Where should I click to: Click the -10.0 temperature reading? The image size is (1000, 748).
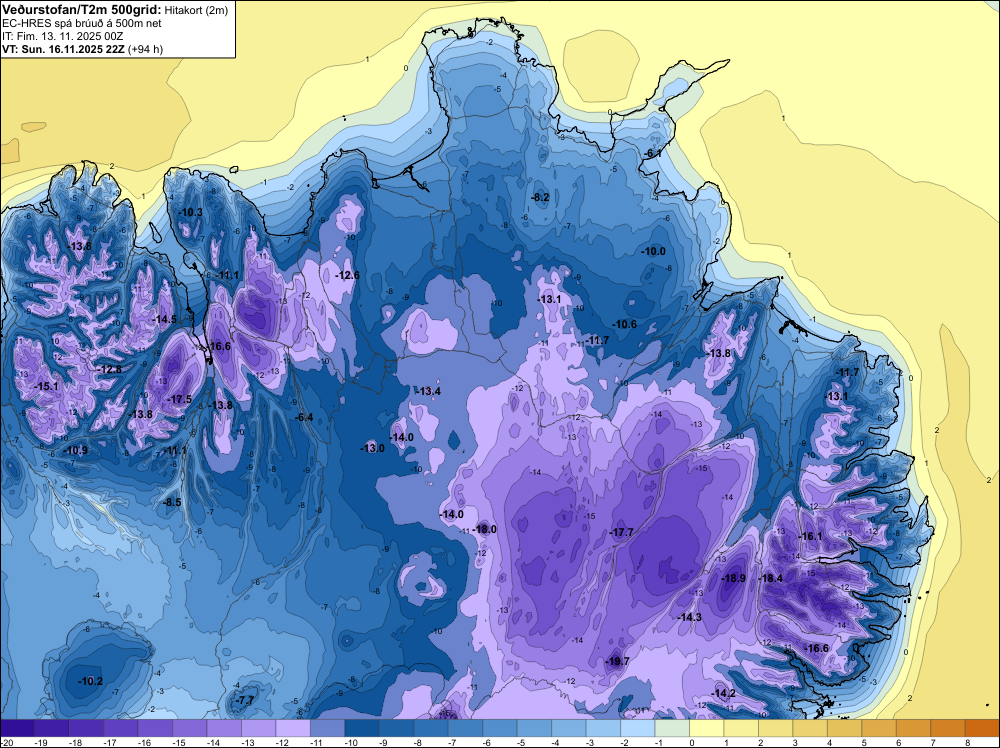coord(653,251)
